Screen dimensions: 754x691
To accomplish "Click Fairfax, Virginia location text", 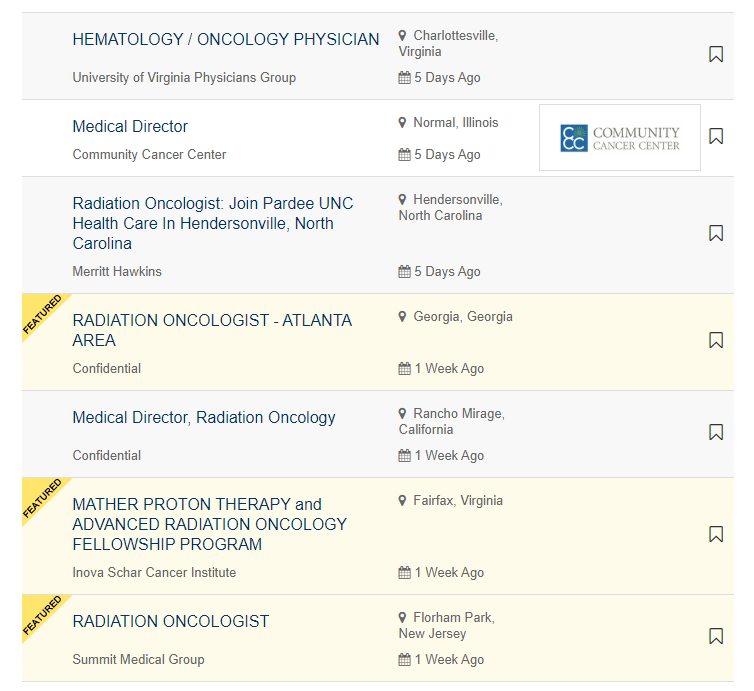I will click(458, 501).
